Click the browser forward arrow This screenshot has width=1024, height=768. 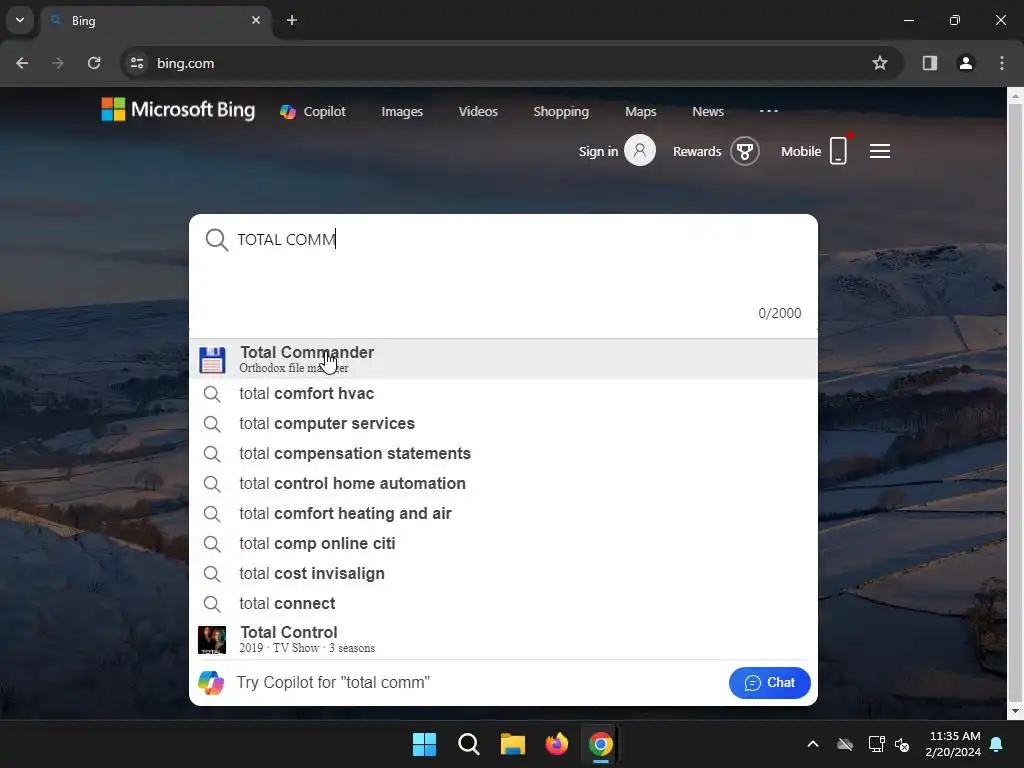(x=58, y=63)
